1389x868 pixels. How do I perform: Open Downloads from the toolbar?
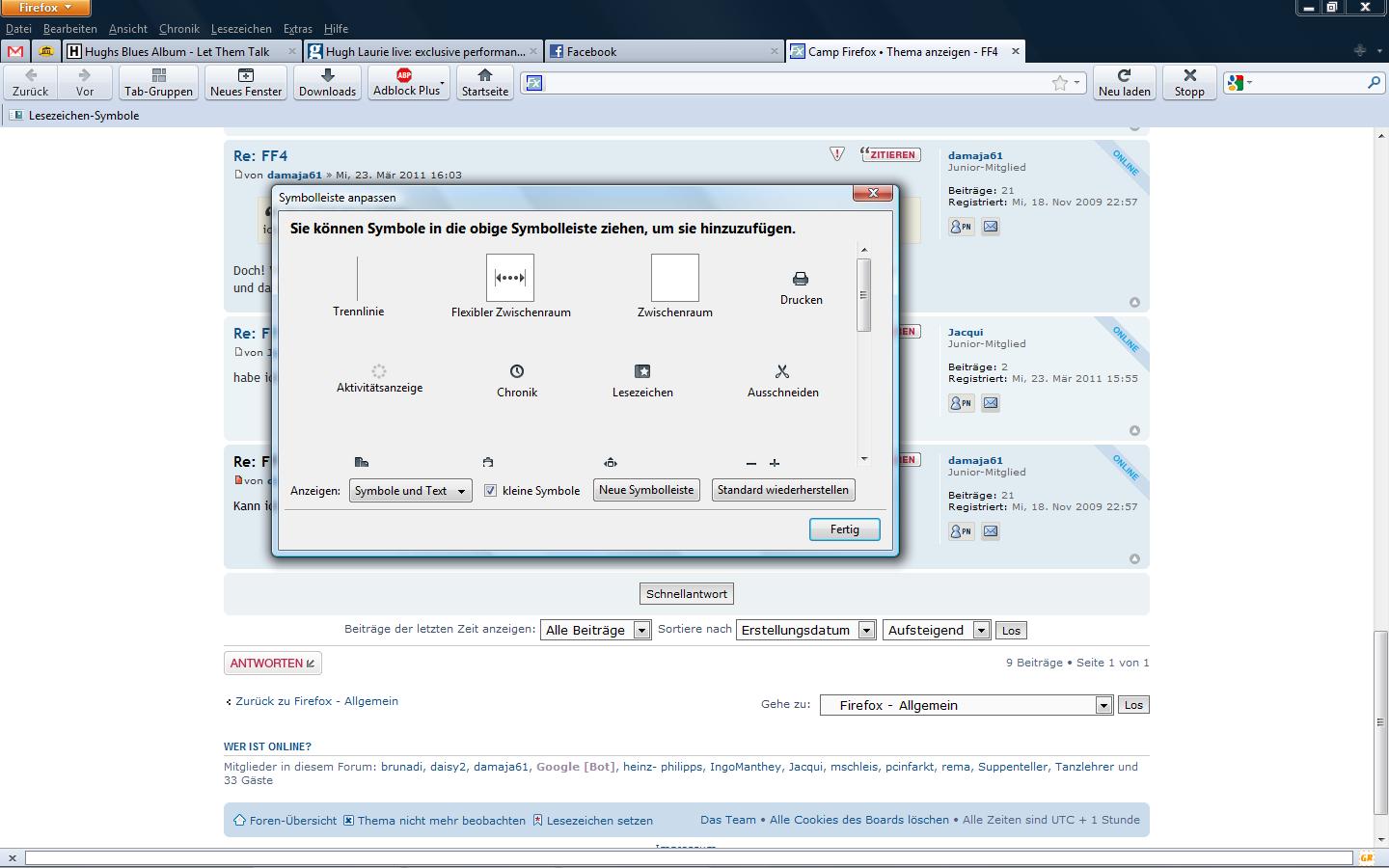327,82
